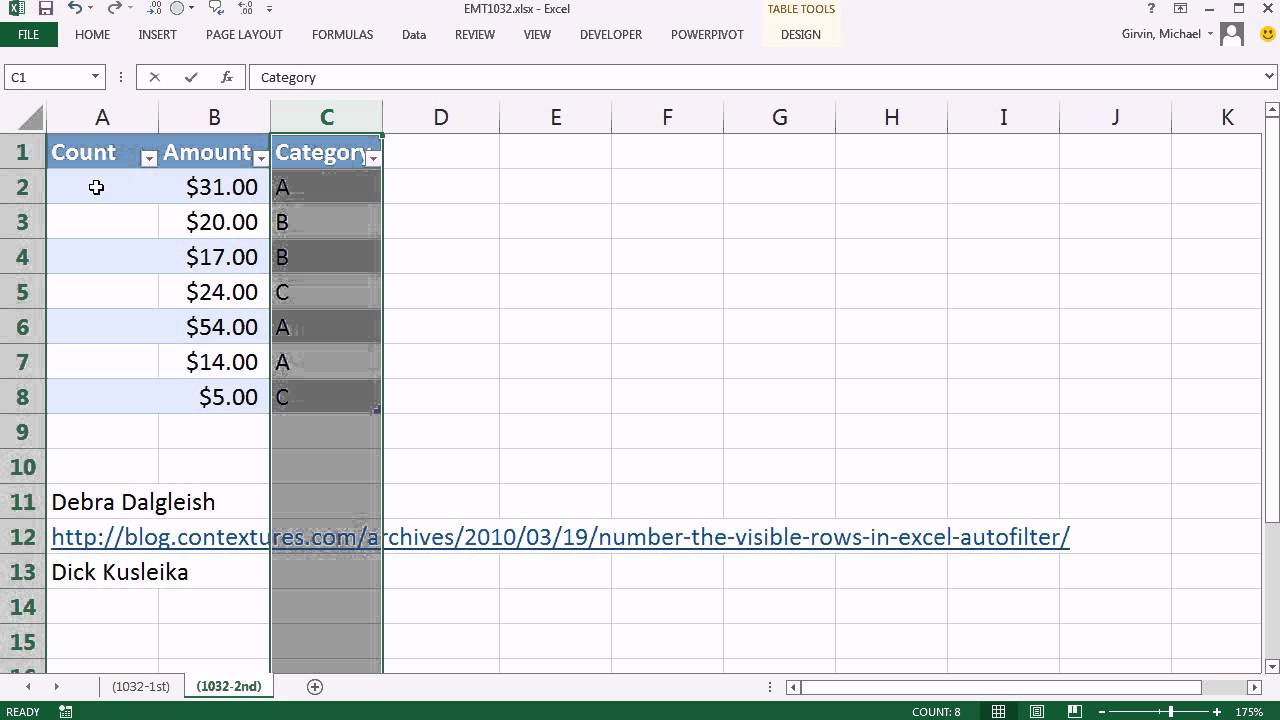The image size is (1280, 720).
Task: Select the (1032-2nd) sheet tab
Action: pos(229,686)
